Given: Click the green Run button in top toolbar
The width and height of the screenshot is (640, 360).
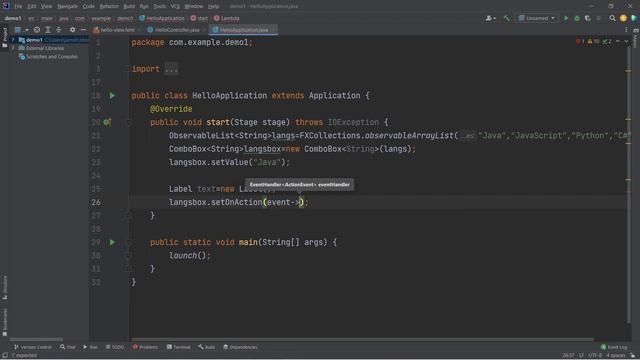Looking at the screenshot, I should (x=566, y=18).
